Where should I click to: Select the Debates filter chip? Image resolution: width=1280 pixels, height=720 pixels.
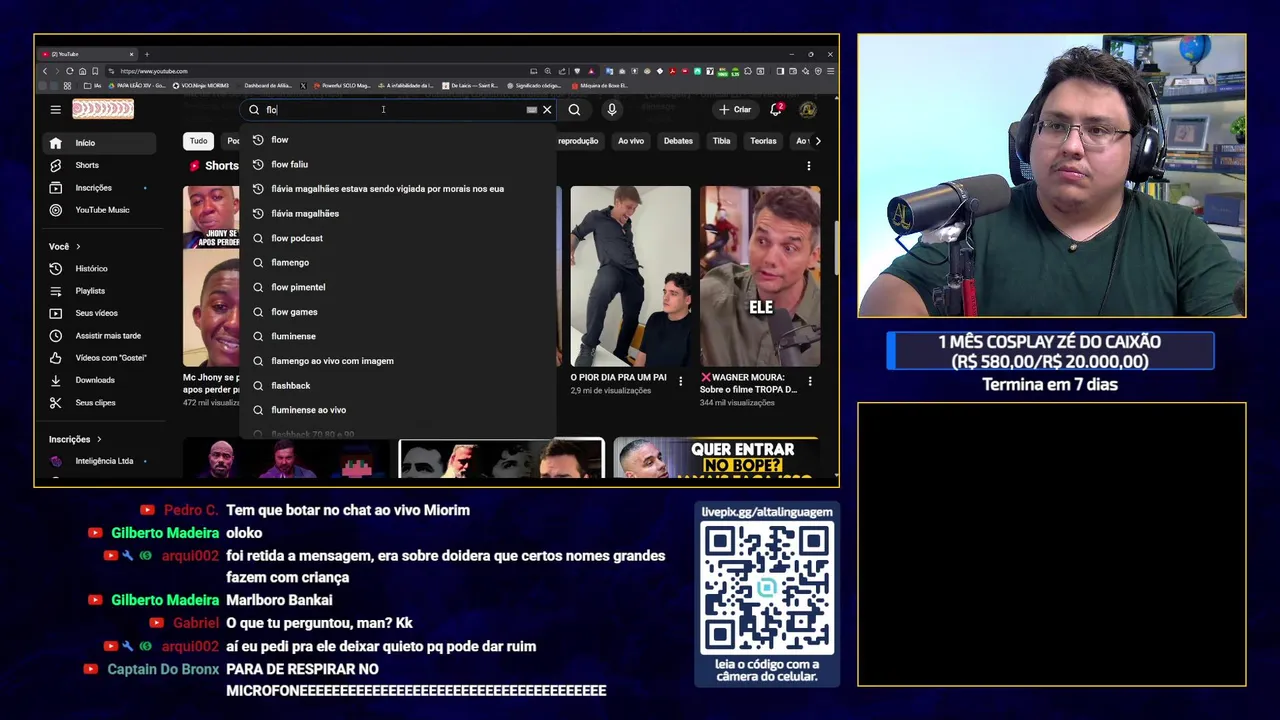(x=678, y=141)
